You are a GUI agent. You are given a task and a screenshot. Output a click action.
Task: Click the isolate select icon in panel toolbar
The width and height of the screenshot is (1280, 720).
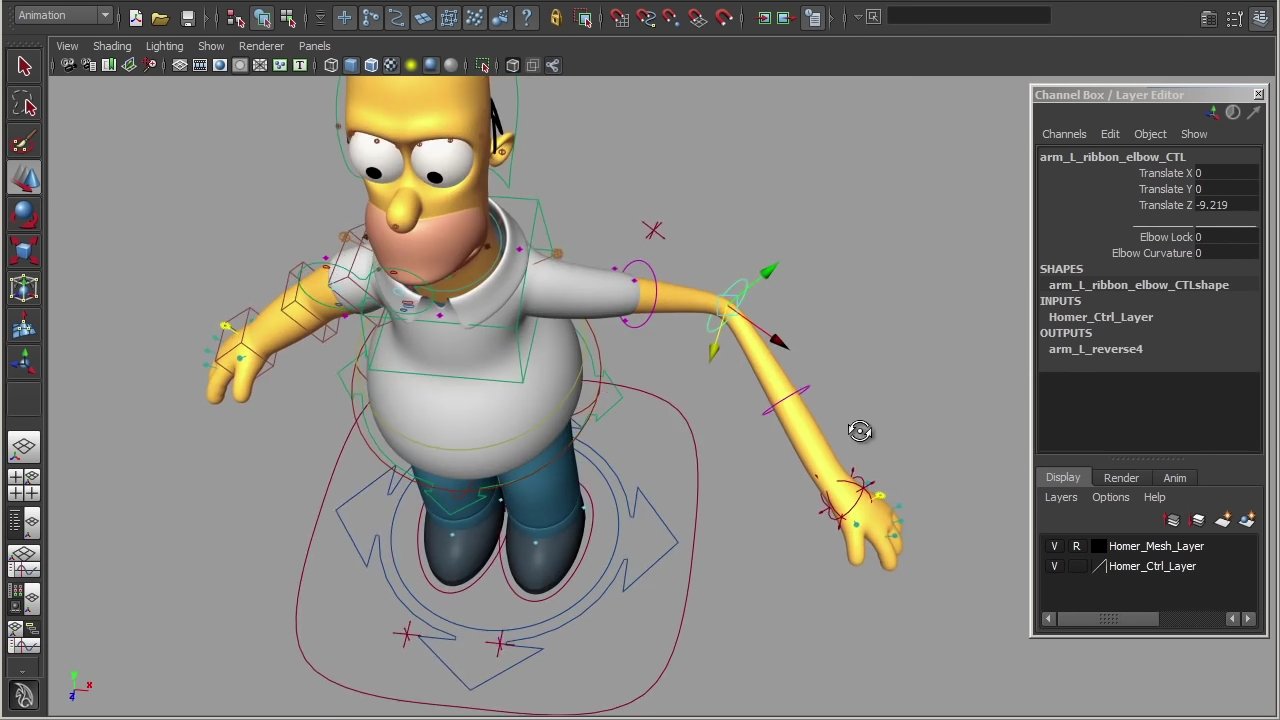(483, 65)
